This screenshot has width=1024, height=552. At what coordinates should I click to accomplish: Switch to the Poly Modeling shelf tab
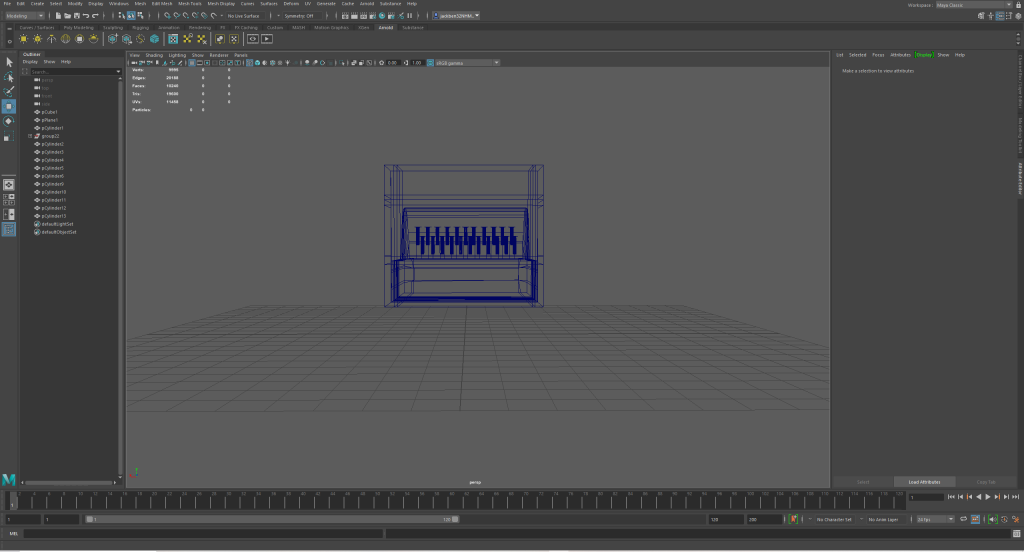(x=78, y=27)
